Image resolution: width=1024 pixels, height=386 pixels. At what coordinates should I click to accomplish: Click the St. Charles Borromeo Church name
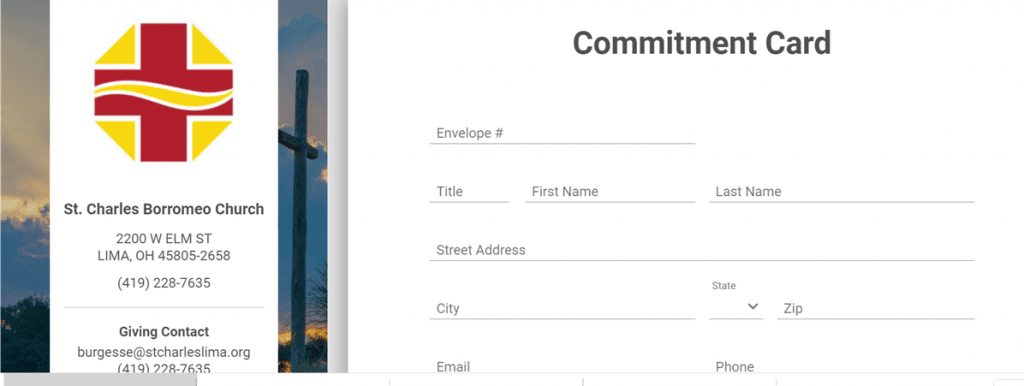pyautogui.click(x=164, y=209)
